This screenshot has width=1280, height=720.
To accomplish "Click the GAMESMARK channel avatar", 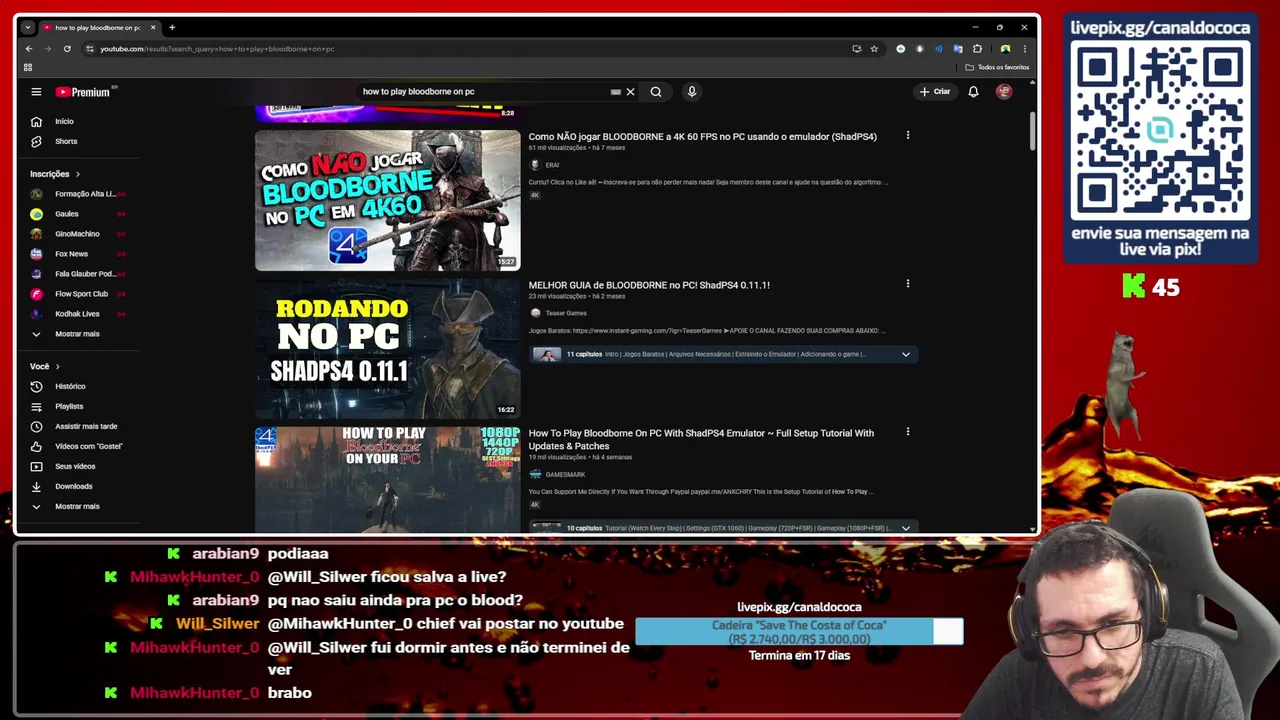I will [535, 475].
